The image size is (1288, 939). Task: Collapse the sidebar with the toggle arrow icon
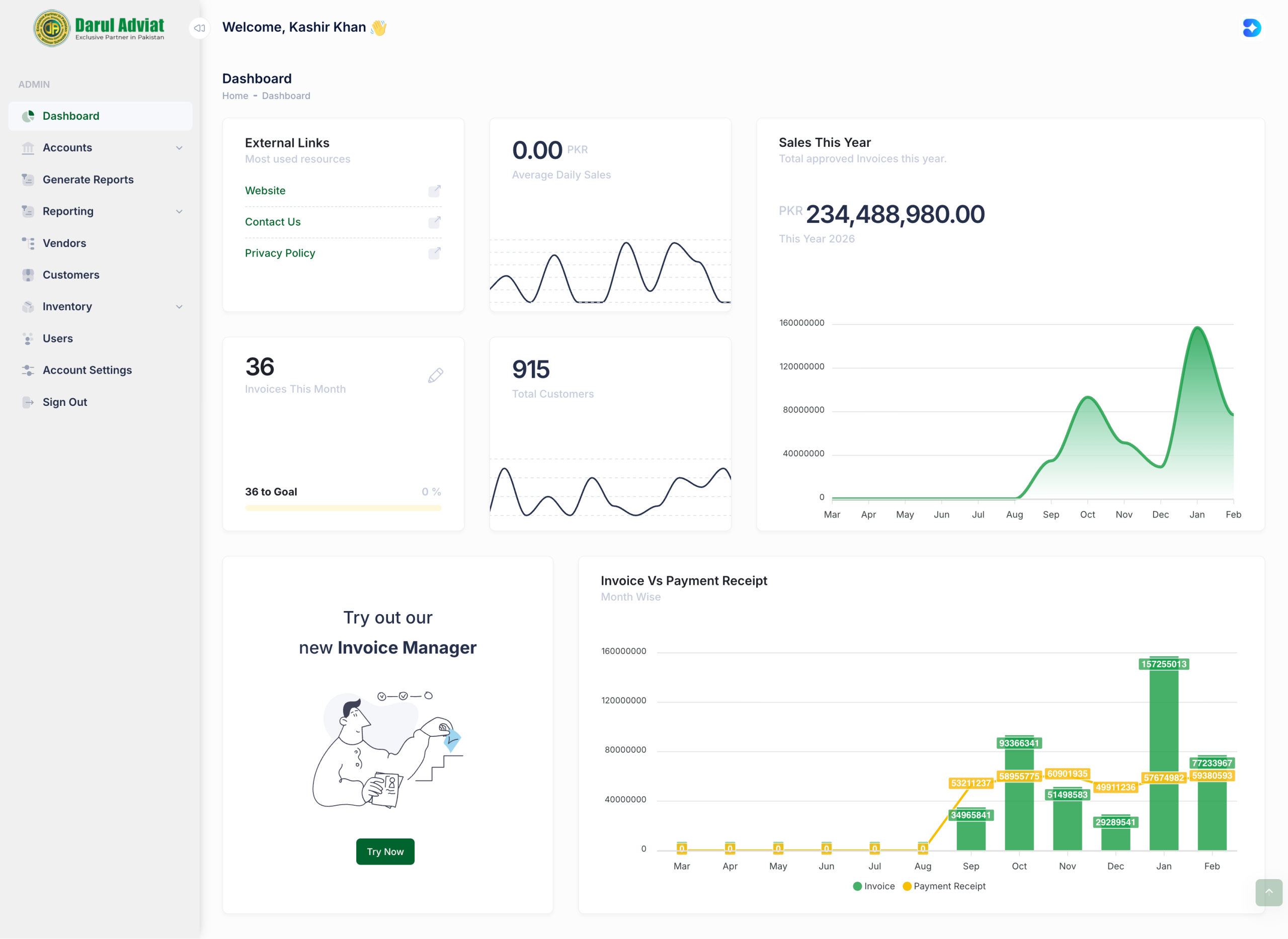(x=199, y=28)
